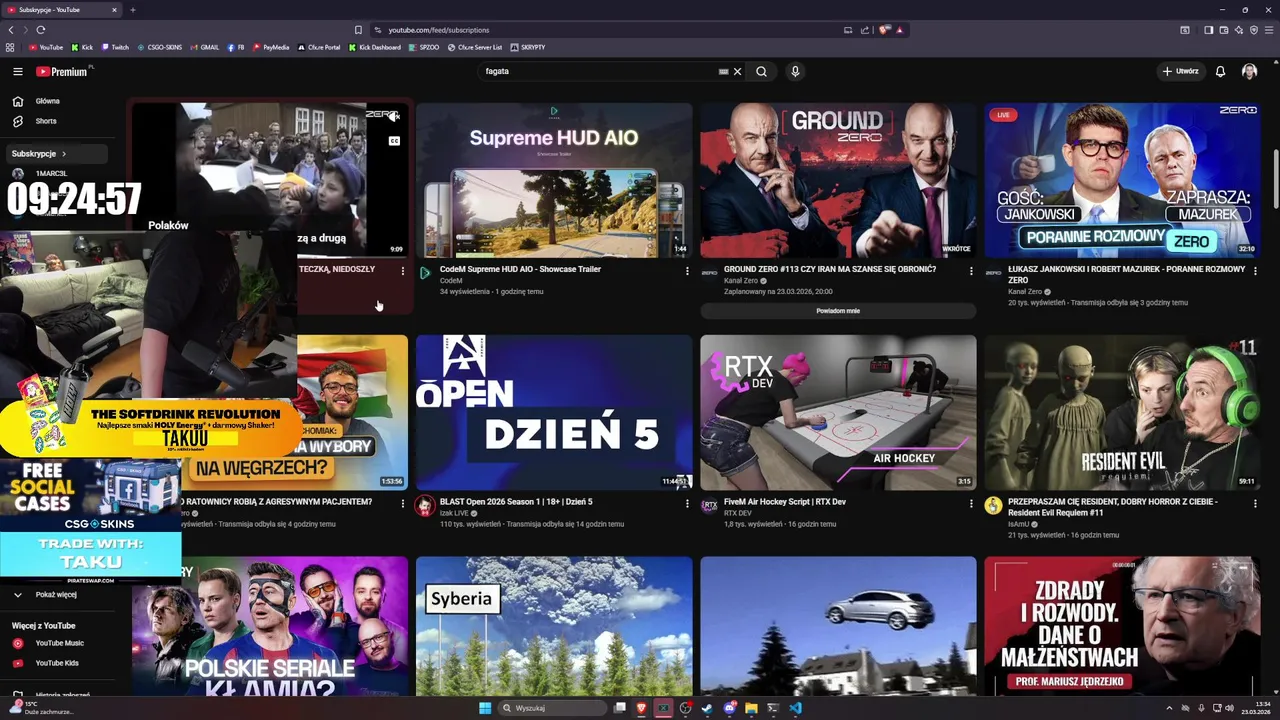1280x720 pixels.
Task: Open the Windows Start button
Action: click(x=485, y=708)
